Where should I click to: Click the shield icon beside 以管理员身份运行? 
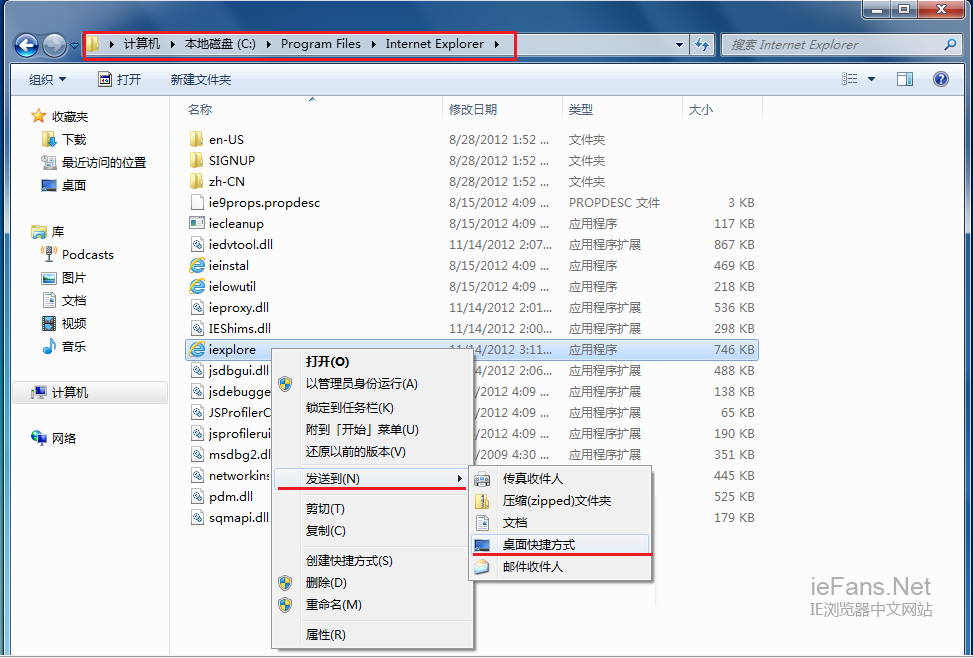(285, 383)
